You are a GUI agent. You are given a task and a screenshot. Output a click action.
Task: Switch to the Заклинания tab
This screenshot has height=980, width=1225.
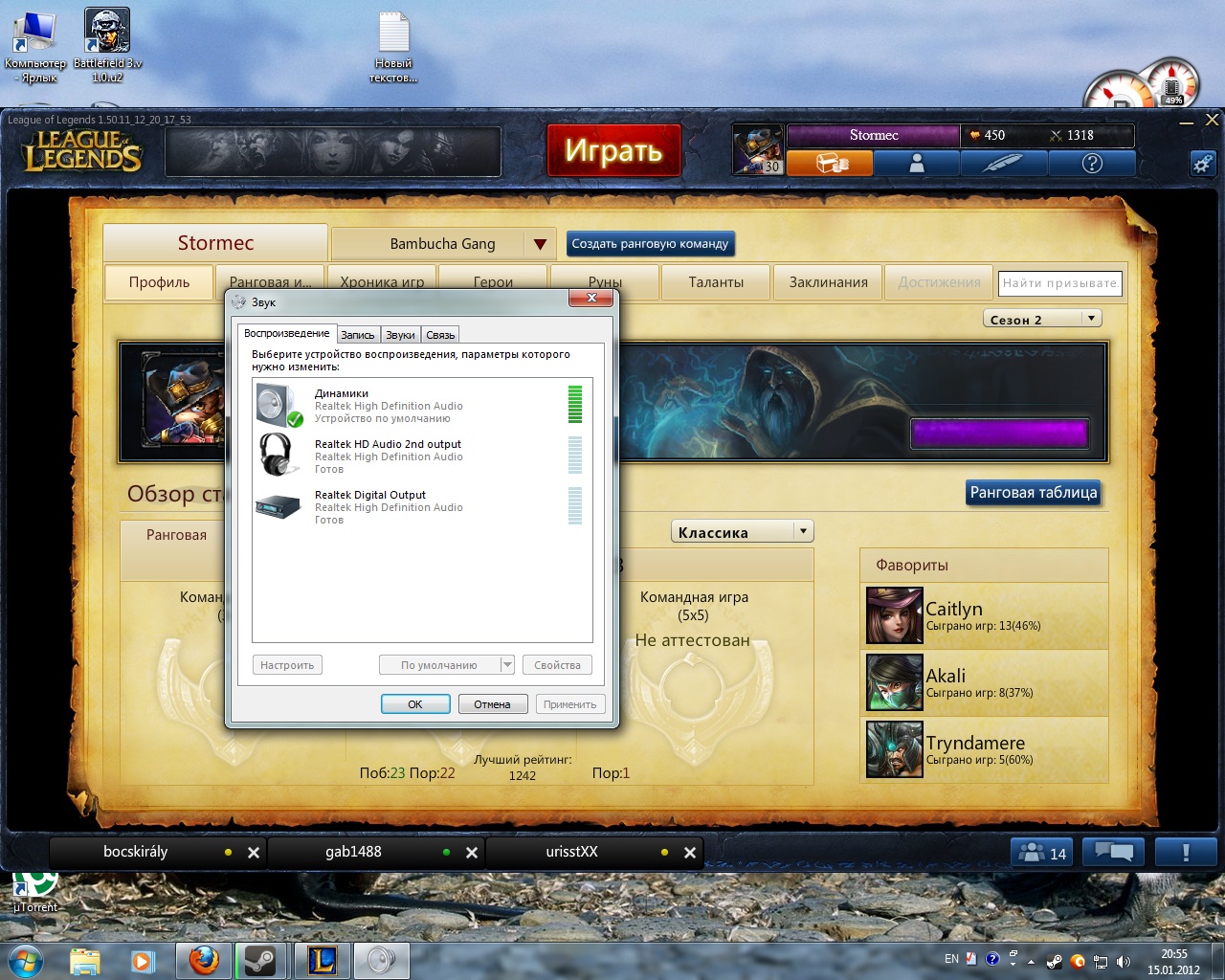829,282
